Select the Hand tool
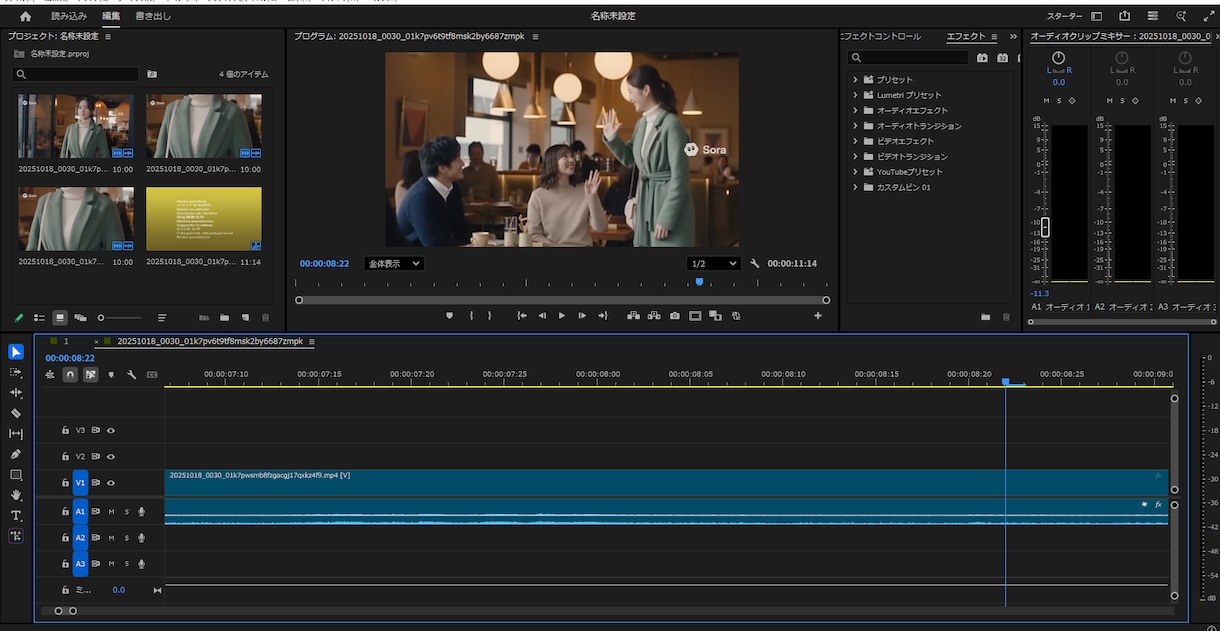Image resolution: width=1220 pixels, height=631 pixels. (x=16, y=495)
